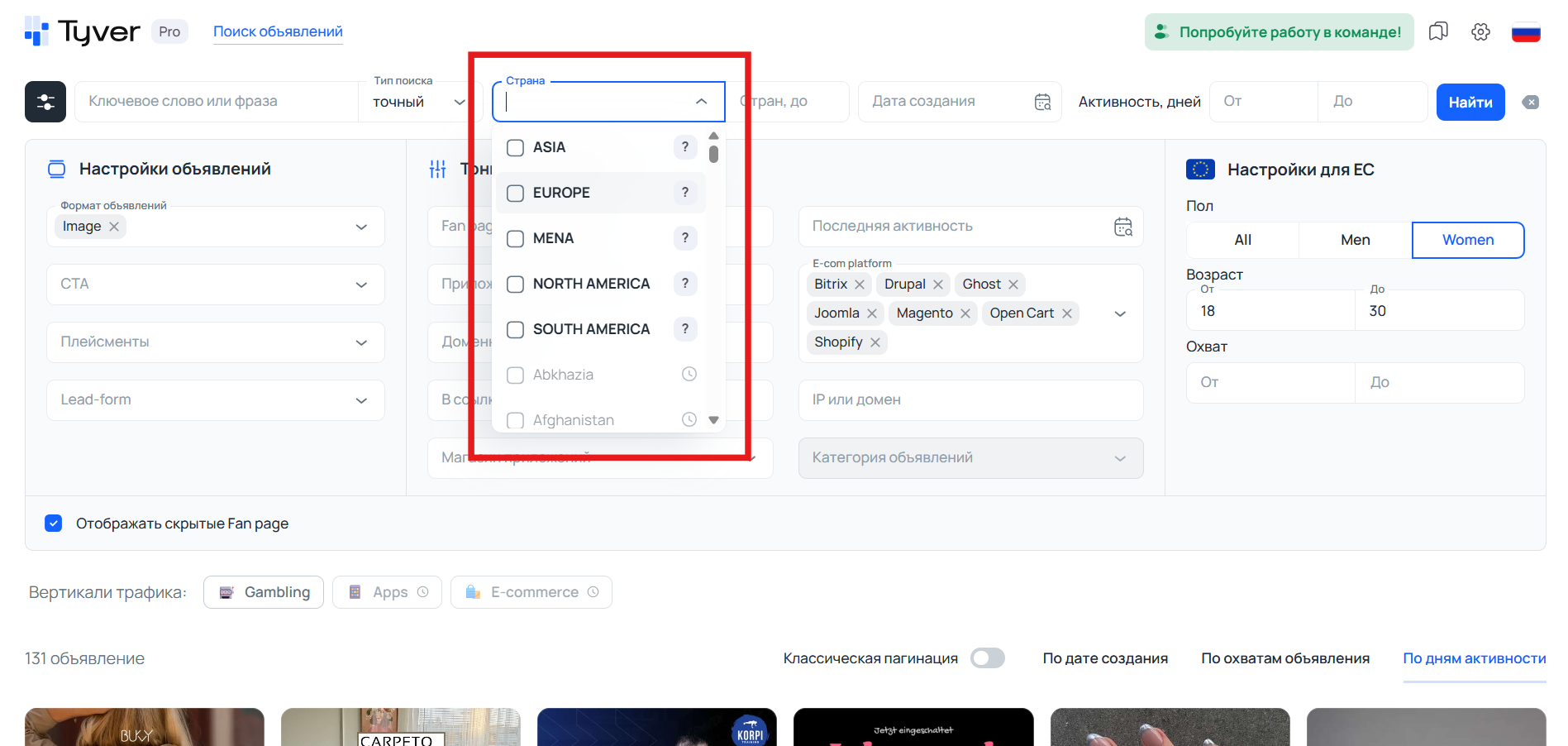Open the bookmarks icon in header
1568x746 pixels.
(1438, 32)
